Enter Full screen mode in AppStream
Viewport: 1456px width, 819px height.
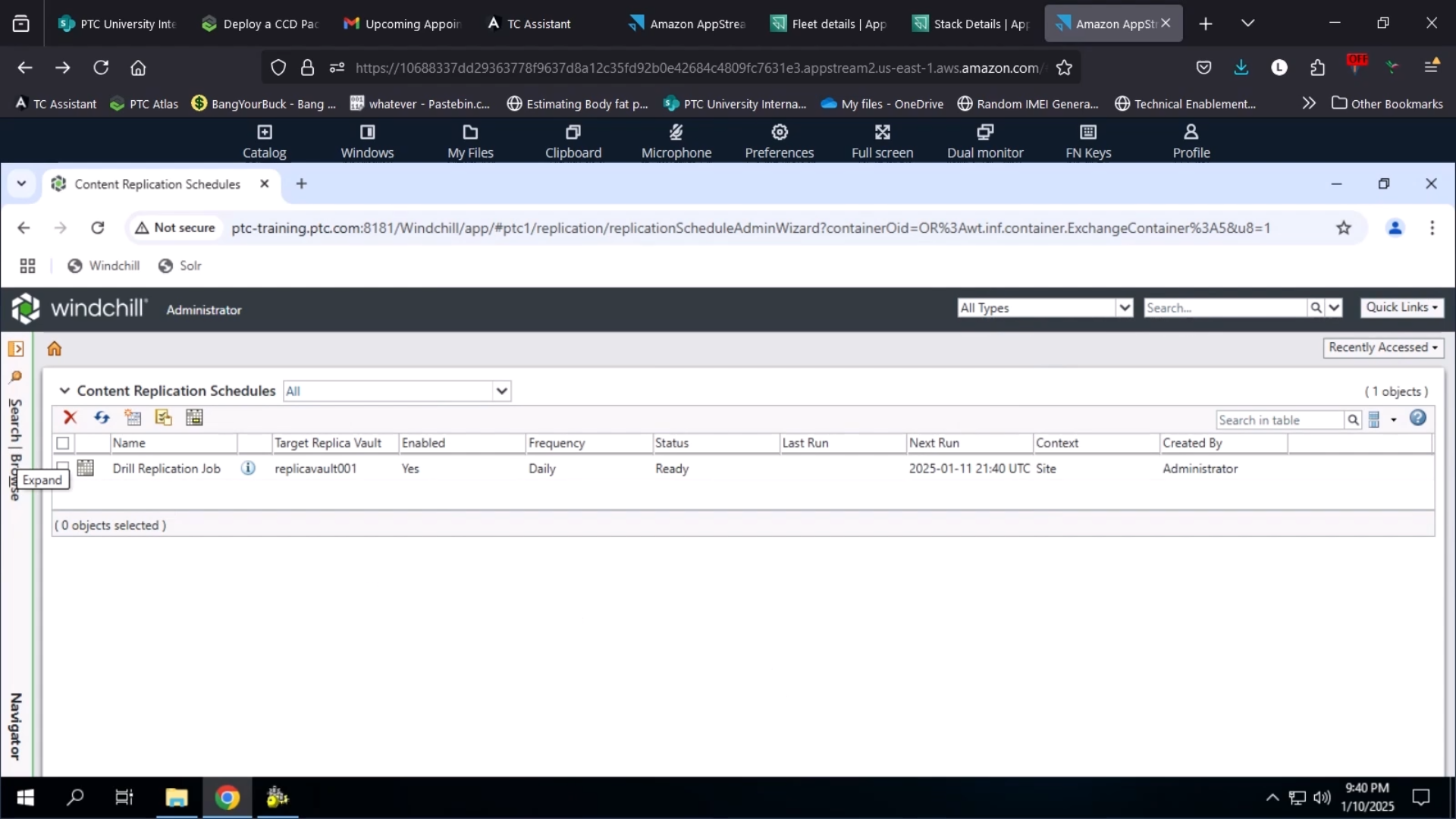pos(882,140)
